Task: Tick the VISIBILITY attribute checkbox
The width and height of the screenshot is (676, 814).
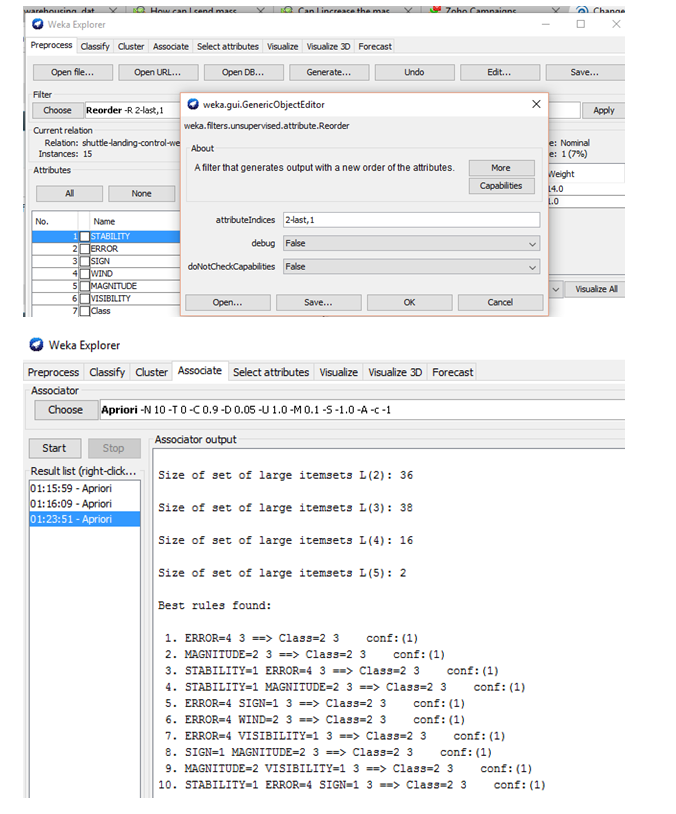Action: 85,299
